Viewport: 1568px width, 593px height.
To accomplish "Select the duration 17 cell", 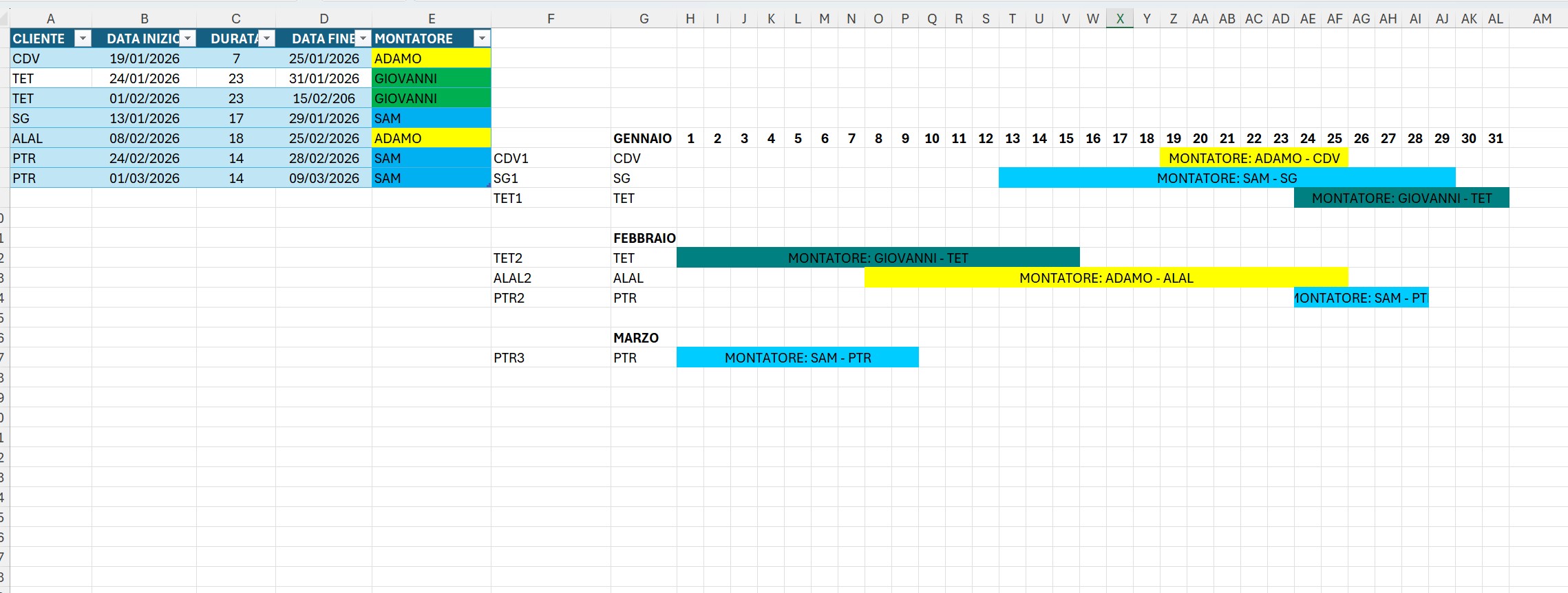I will click(236, 118).
